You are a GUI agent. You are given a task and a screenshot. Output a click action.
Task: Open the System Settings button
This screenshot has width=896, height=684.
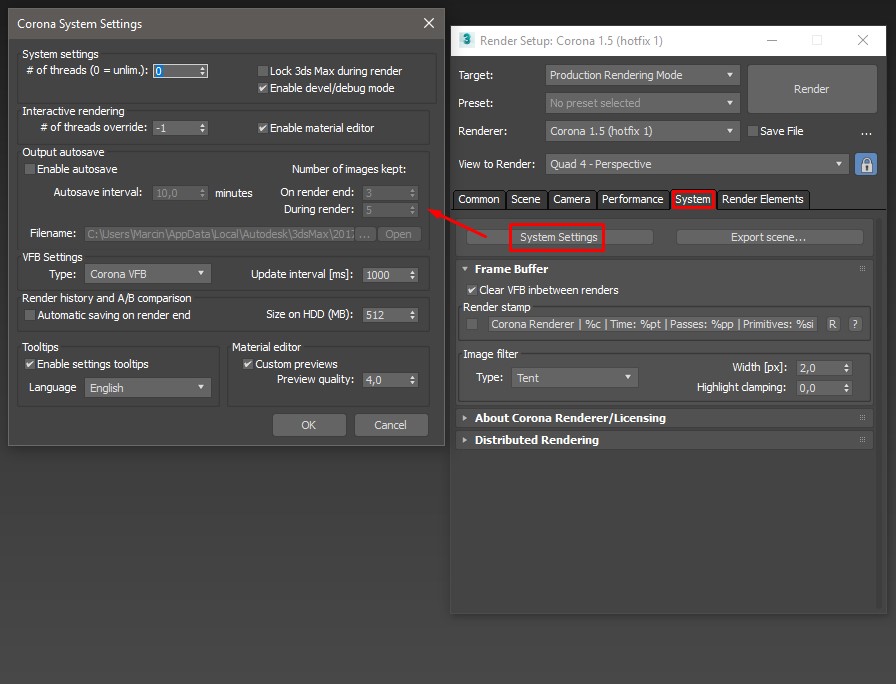(559, 237)
